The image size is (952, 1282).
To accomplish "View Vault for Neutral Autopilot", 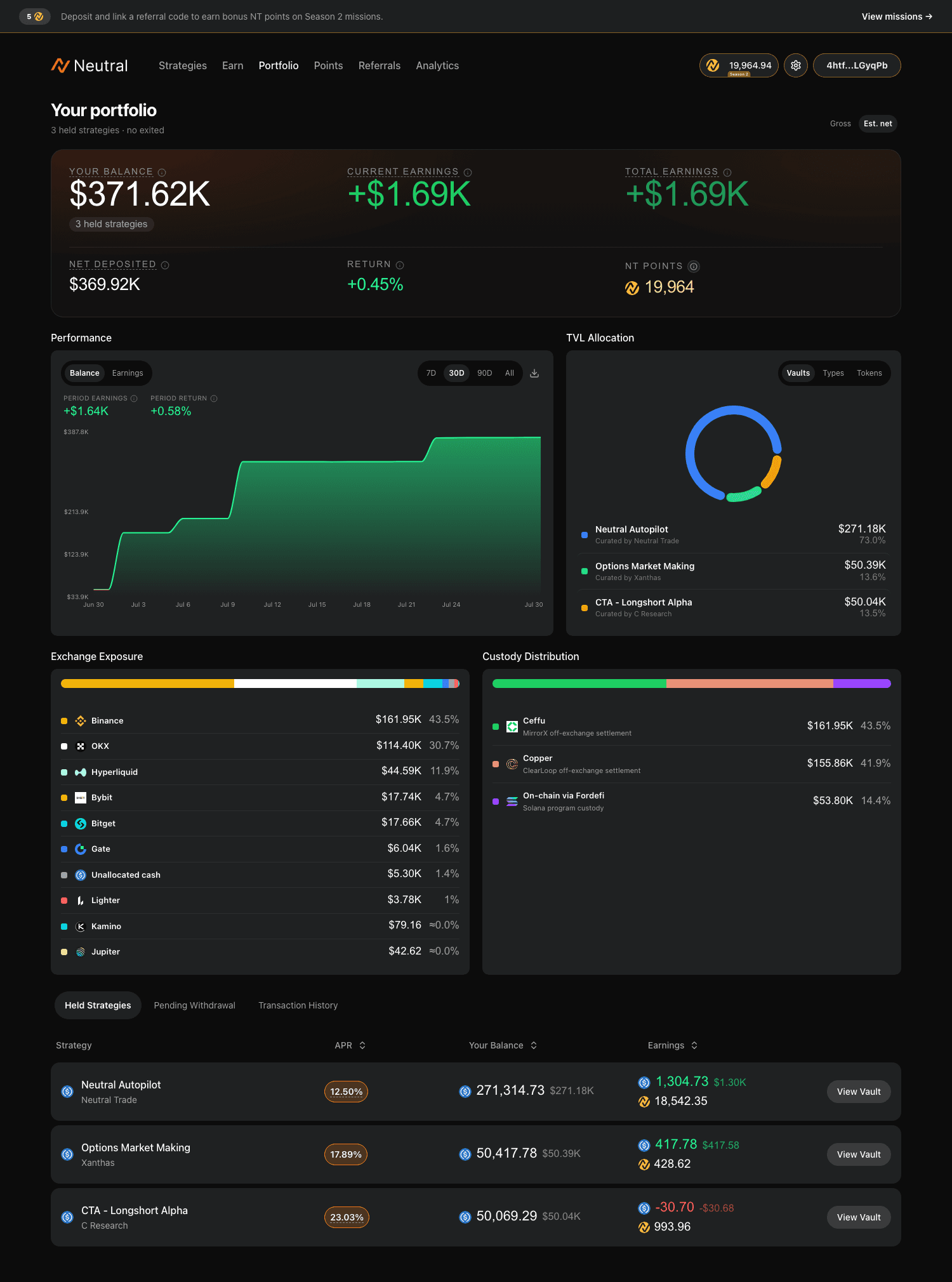I will [x=859, y=1092].
